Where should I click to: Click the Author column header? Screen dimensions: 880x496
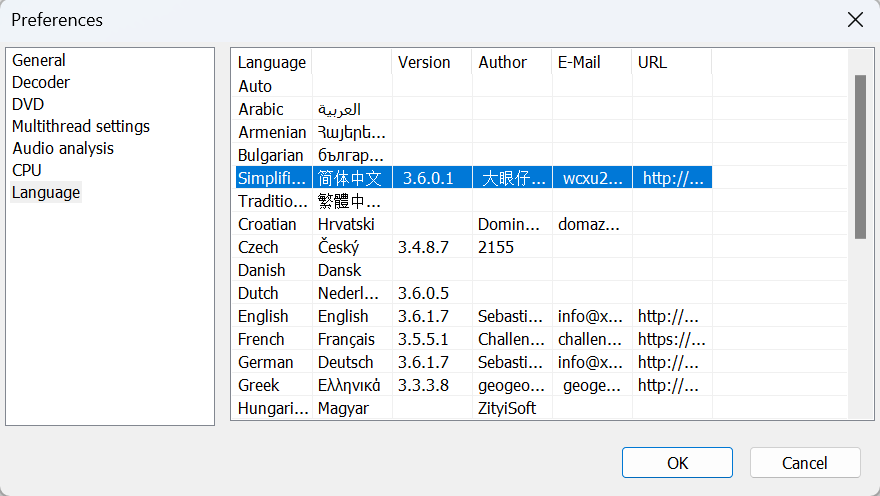(x=512, y=62)
